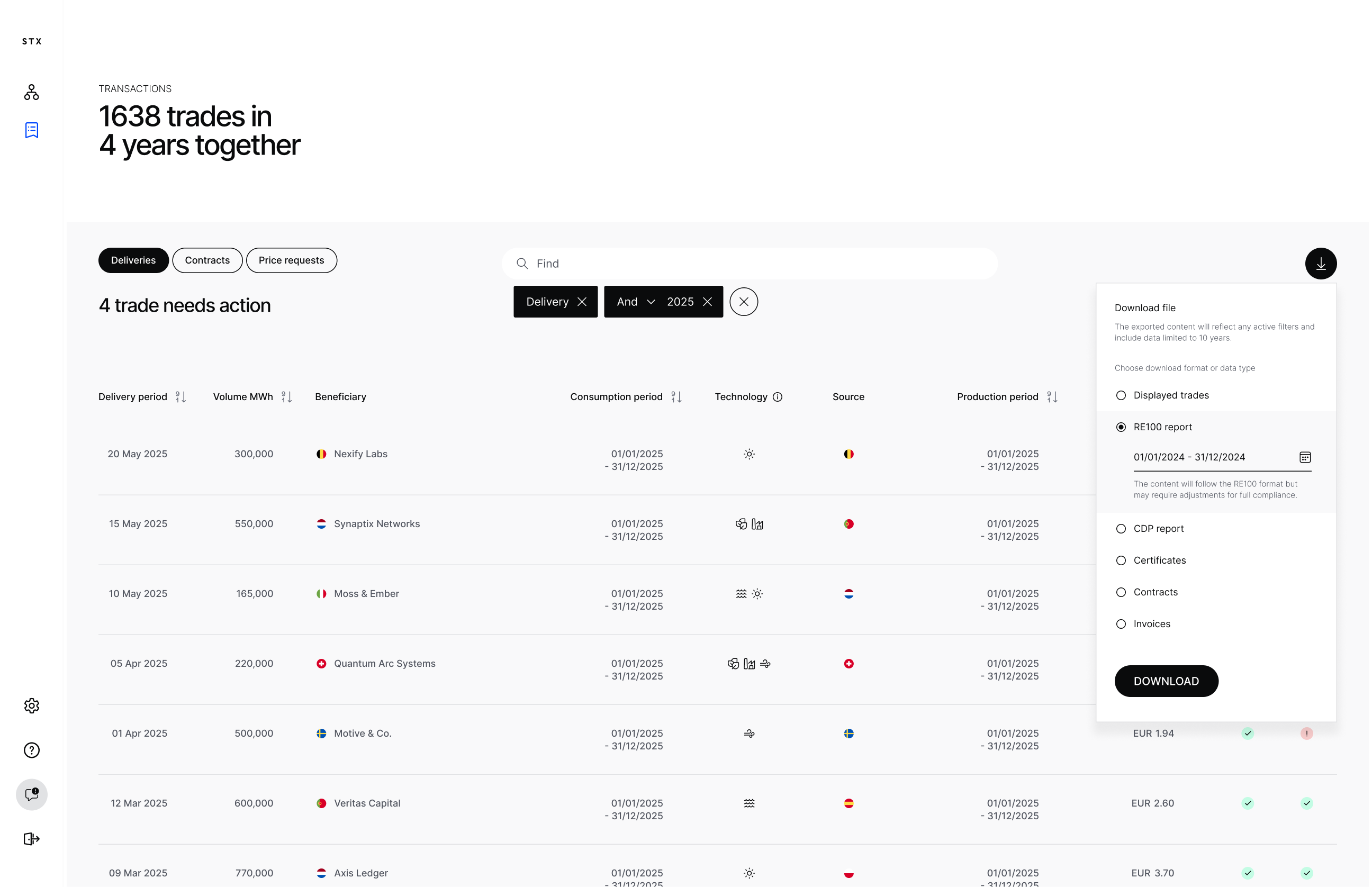Open the portfolio nodes sidebar icon
Viewport: 1372px width, 887px height.
point(32,92)
